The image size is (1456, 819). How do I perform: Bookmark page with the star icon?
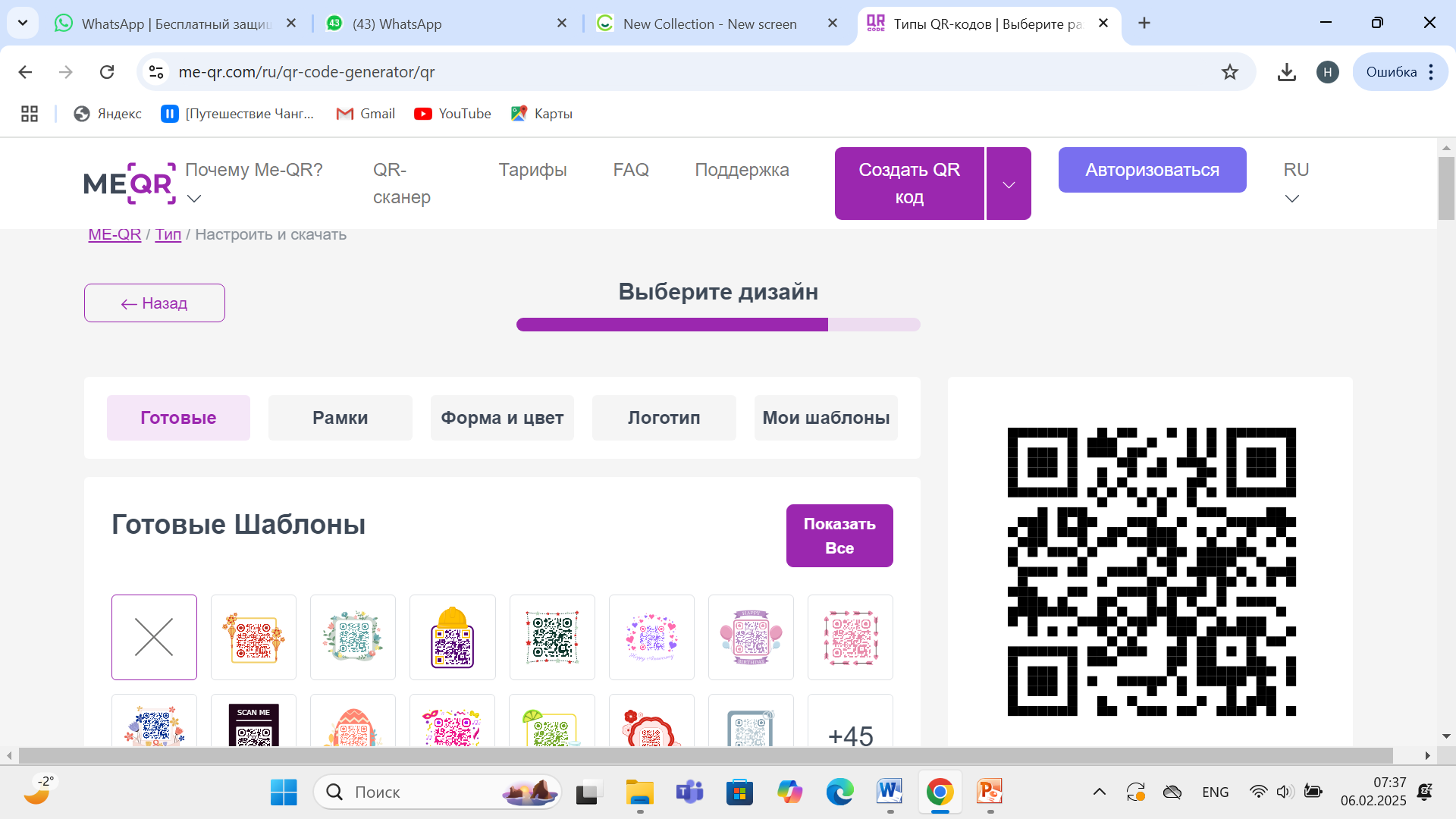coord(1229,72)
